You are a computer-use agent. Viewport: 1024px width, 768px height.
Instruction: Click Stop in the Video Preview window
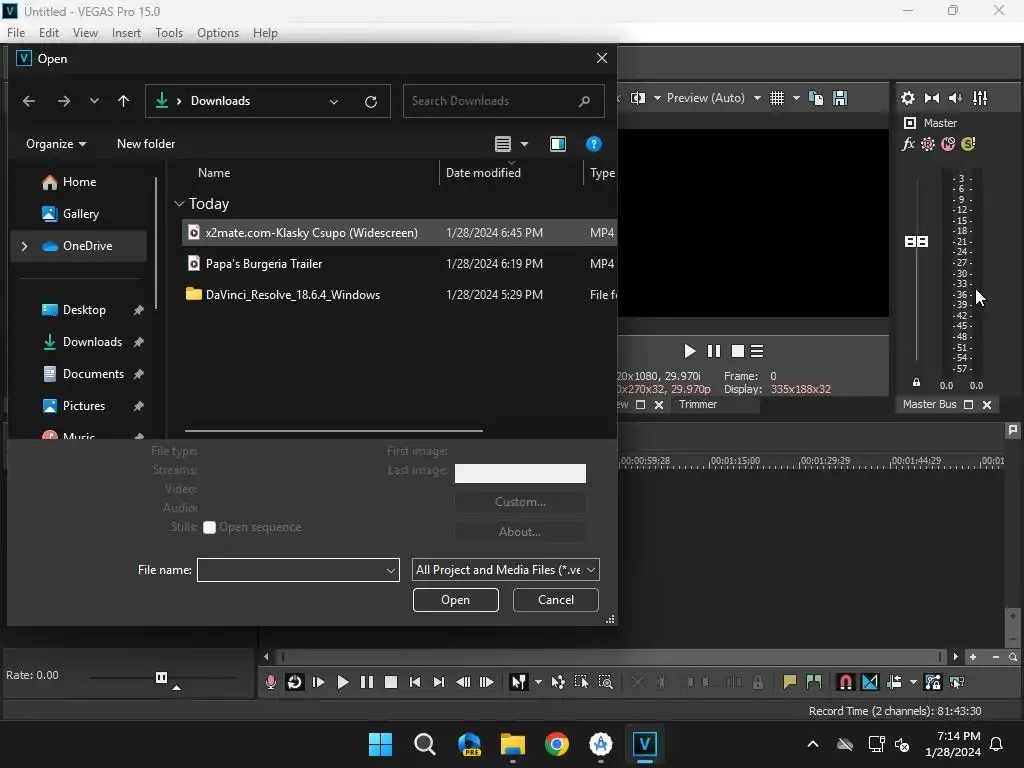(738, 351)
